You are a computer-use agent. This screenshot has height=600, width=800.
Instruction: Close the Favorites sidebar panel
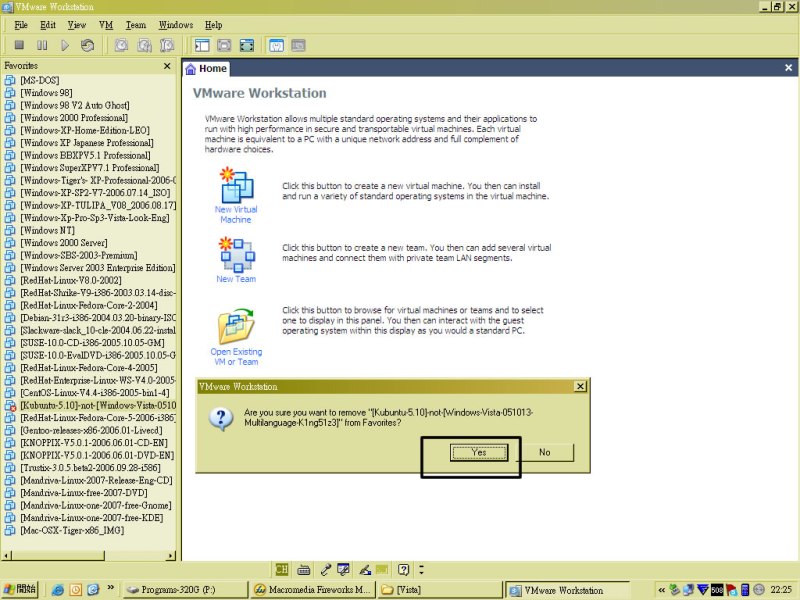(167, 66)
